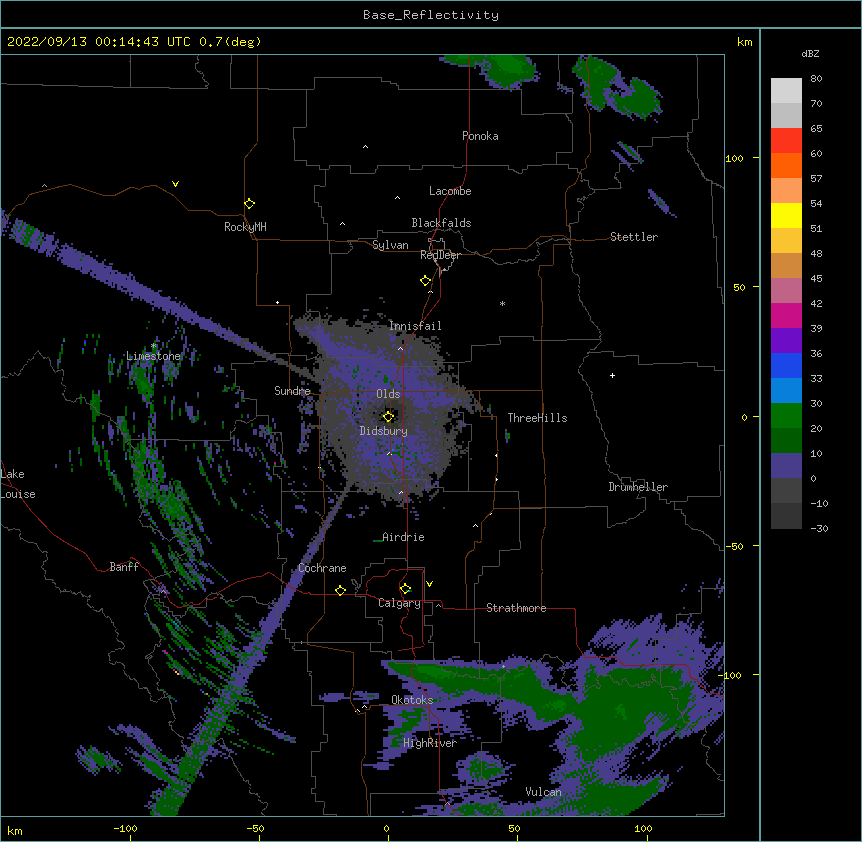Screen dimensions: 862x842
Task: Click the yellow V marker right of Calgary
Action: tap(429, 584)
